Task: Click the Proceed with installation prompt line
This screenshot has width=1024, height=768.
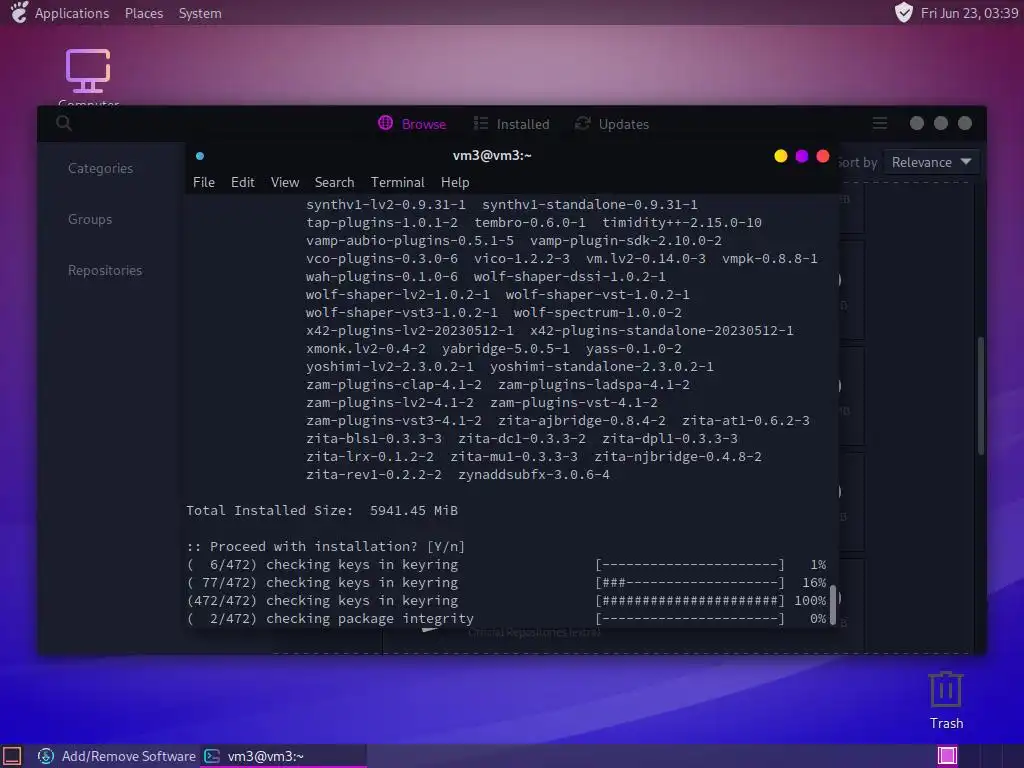Action: pyautogui.click(x=326, y=547)
